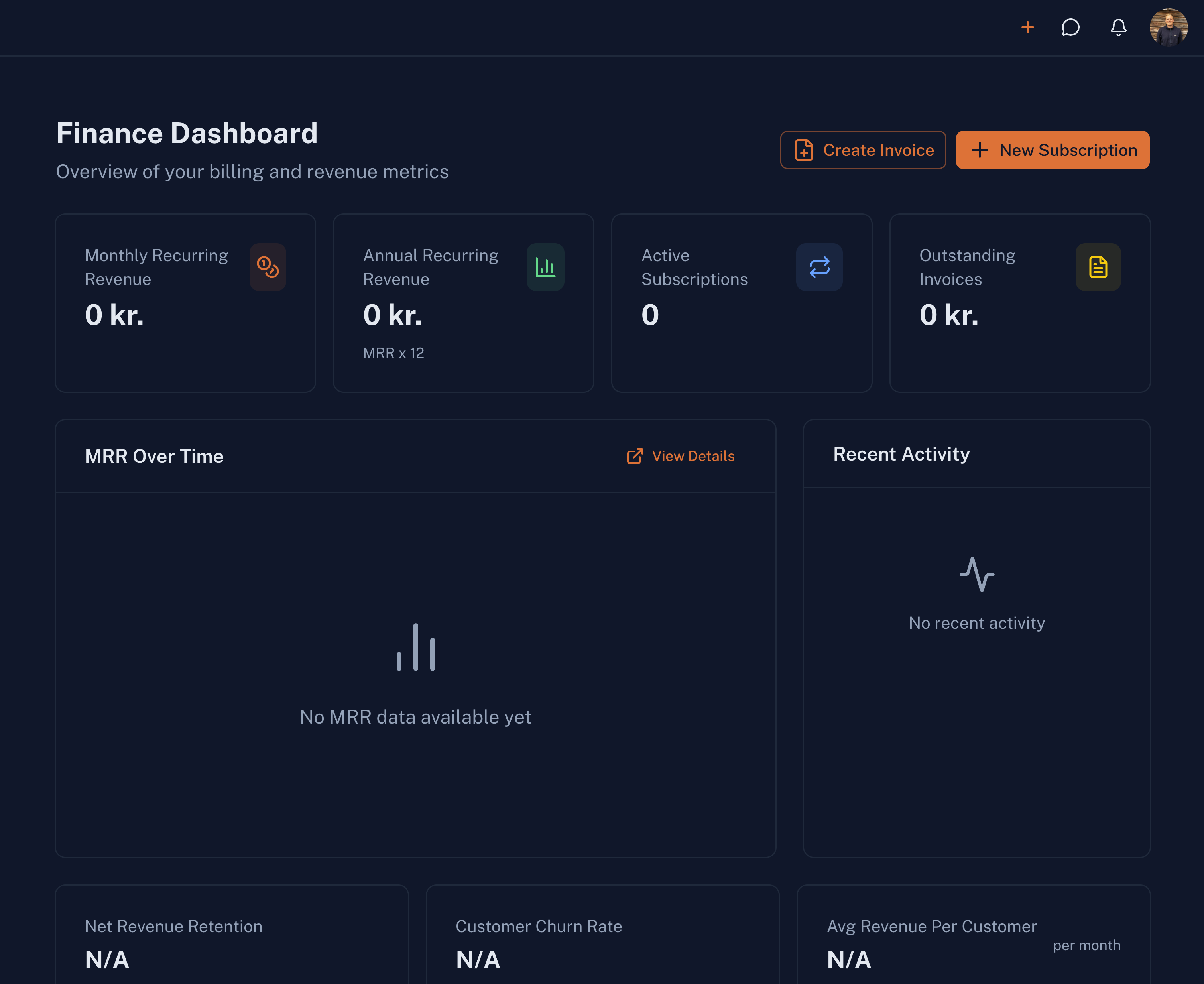Screen dimensions: 1204x984
Task: Select the Monthly Recurring Revenue label
Action: click(156, 267)
